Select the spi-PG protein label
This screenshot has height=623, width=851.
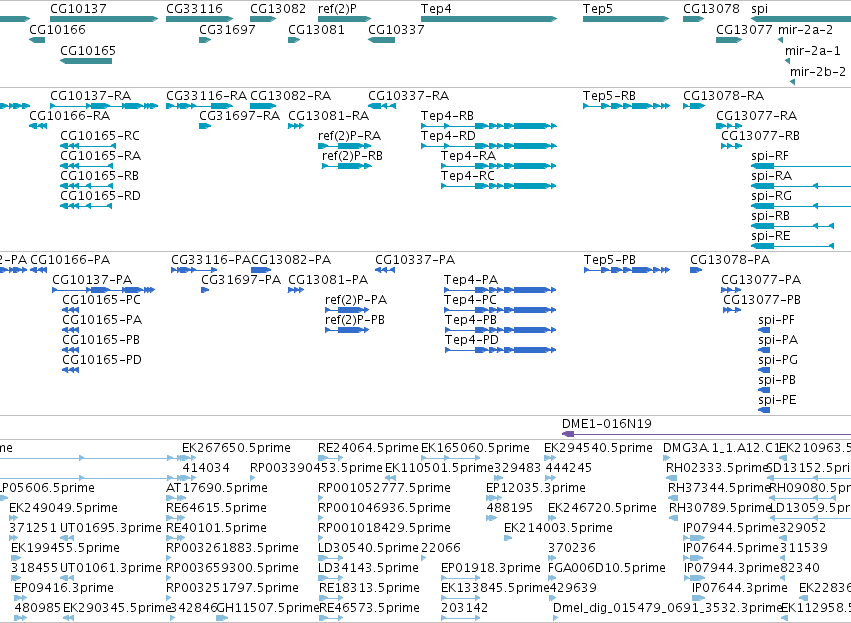click(x=778, y=359)
